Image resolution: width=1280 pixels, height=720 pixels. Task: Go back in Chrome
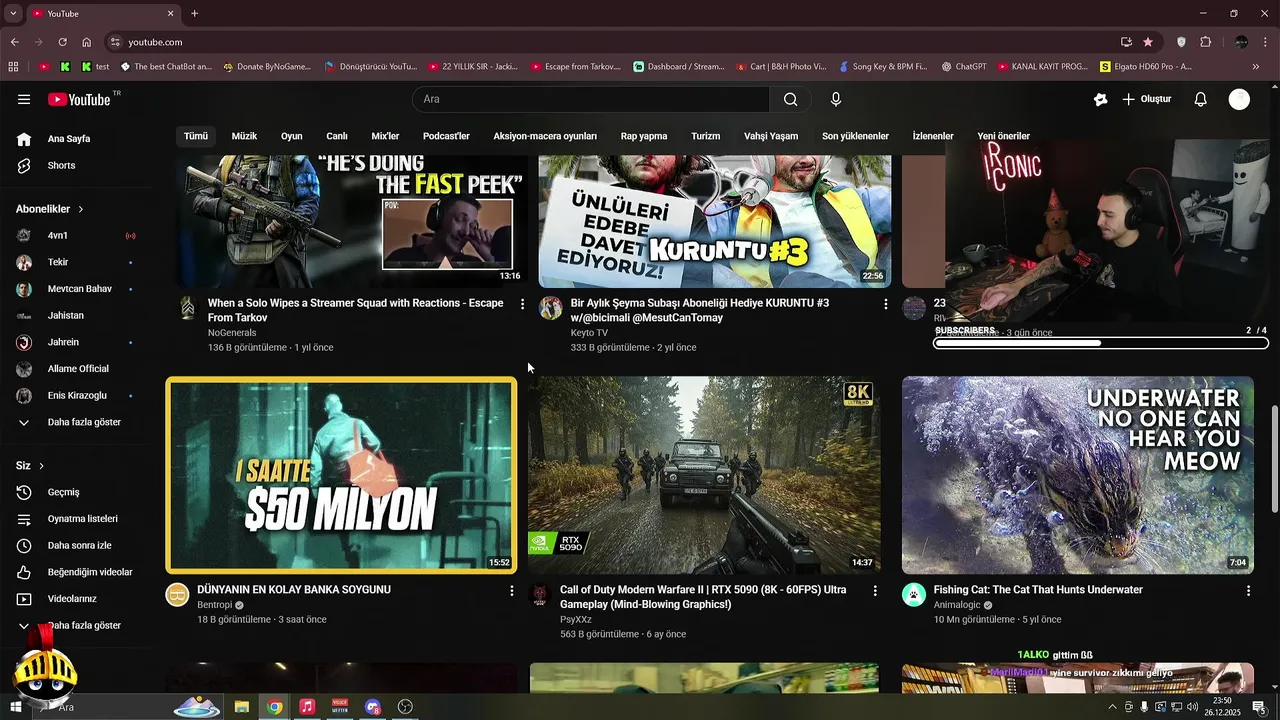[x=14, y=42]
